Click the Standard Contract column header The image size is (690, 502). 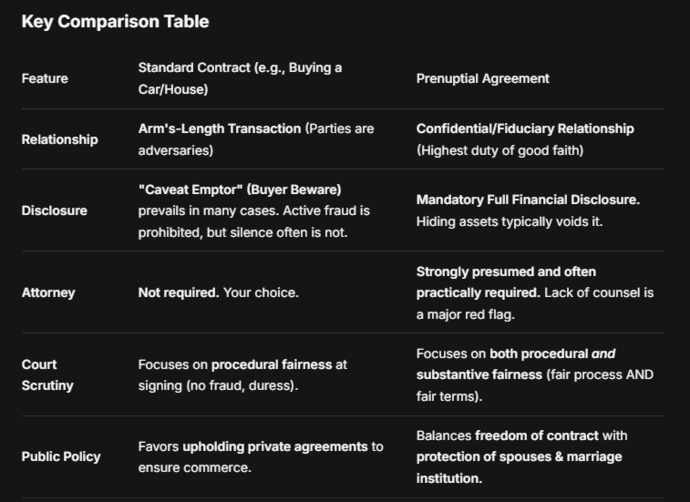click(x=240, y=79)
